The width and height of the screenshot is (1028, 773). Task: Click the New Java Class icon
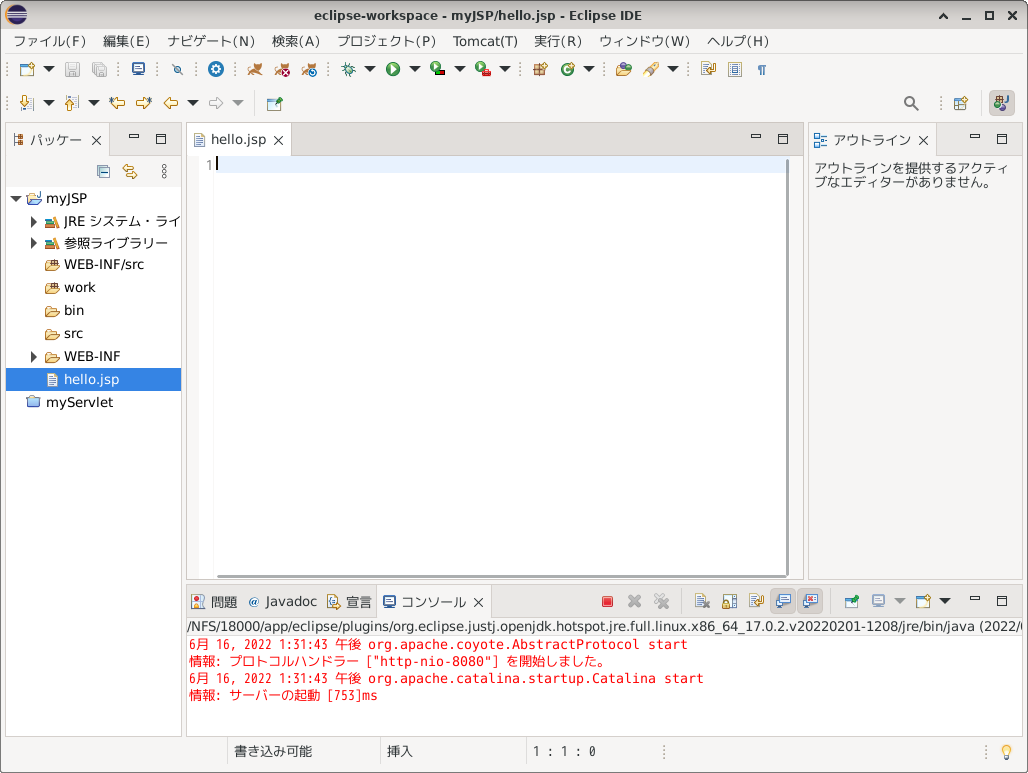[x=568, y=69]
